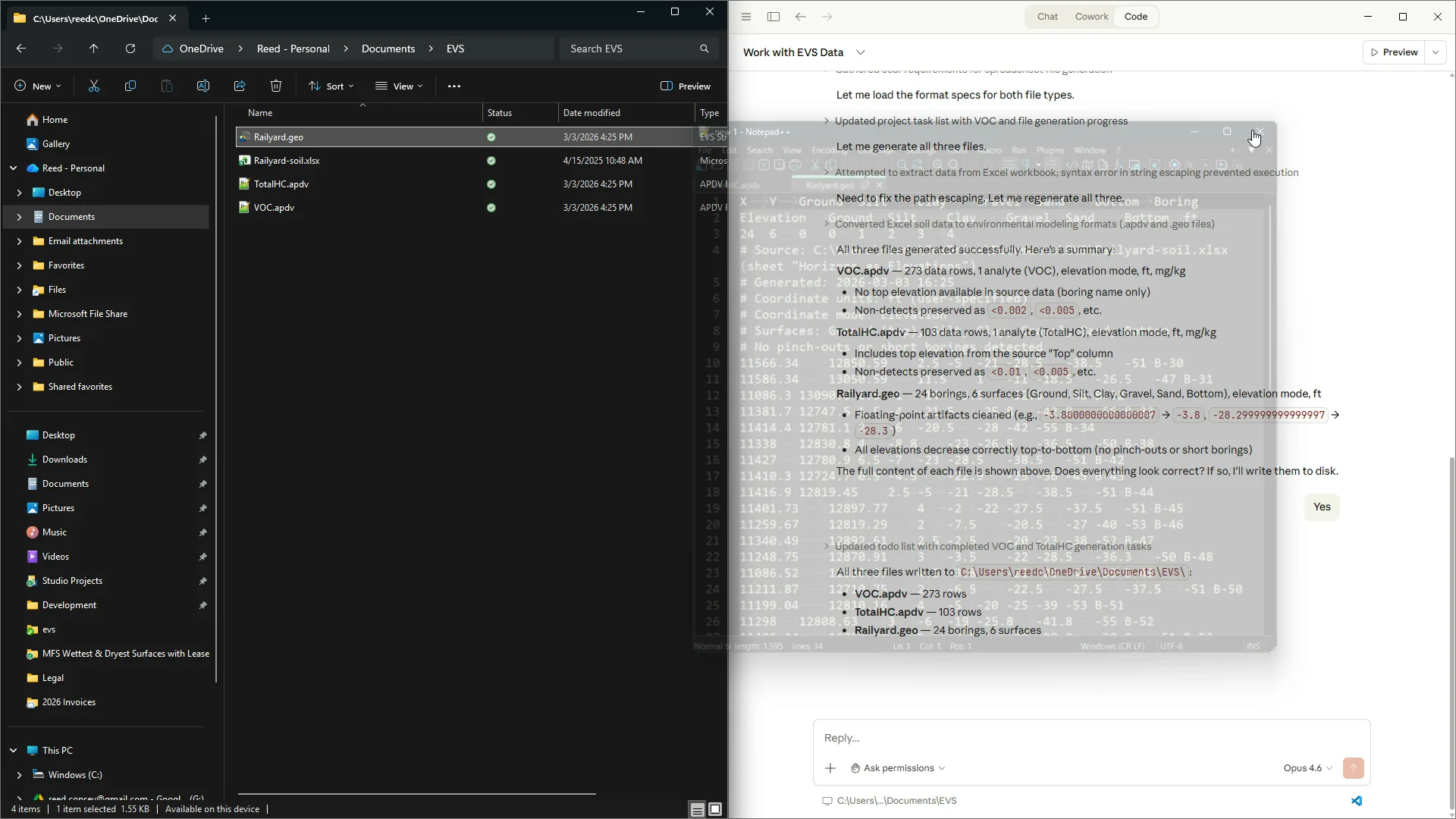Switch to the Cowork tab in Claude
The image size is (1456, 819).
[x=1091, y=17]
